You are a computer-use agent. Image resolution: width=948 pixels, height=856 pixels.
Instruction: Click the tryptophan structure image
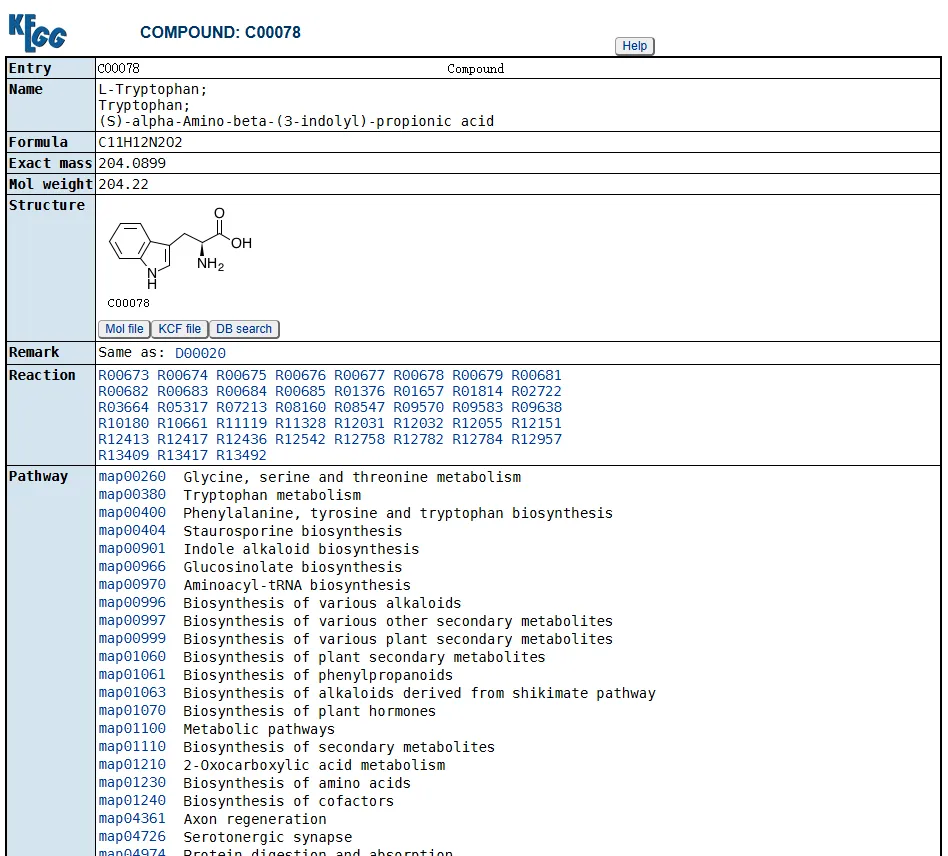click(x=180, y=251)
